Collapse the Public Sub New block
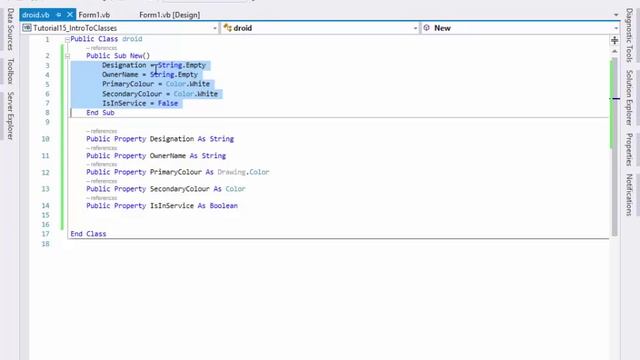Screen dimensions: 640x360 [67, 56]
